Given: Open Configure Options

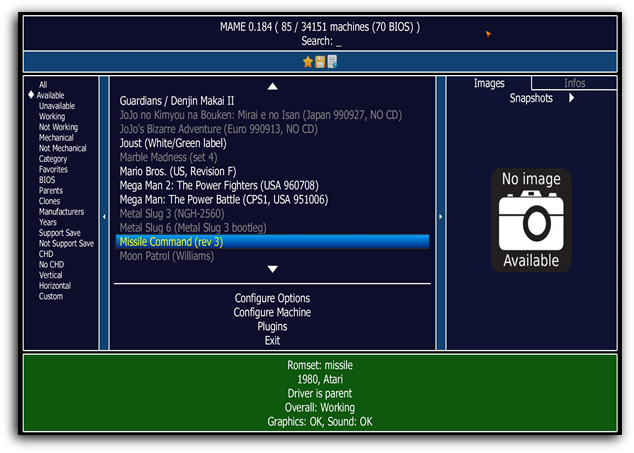Looking at the screenshot, I should 272,298.
